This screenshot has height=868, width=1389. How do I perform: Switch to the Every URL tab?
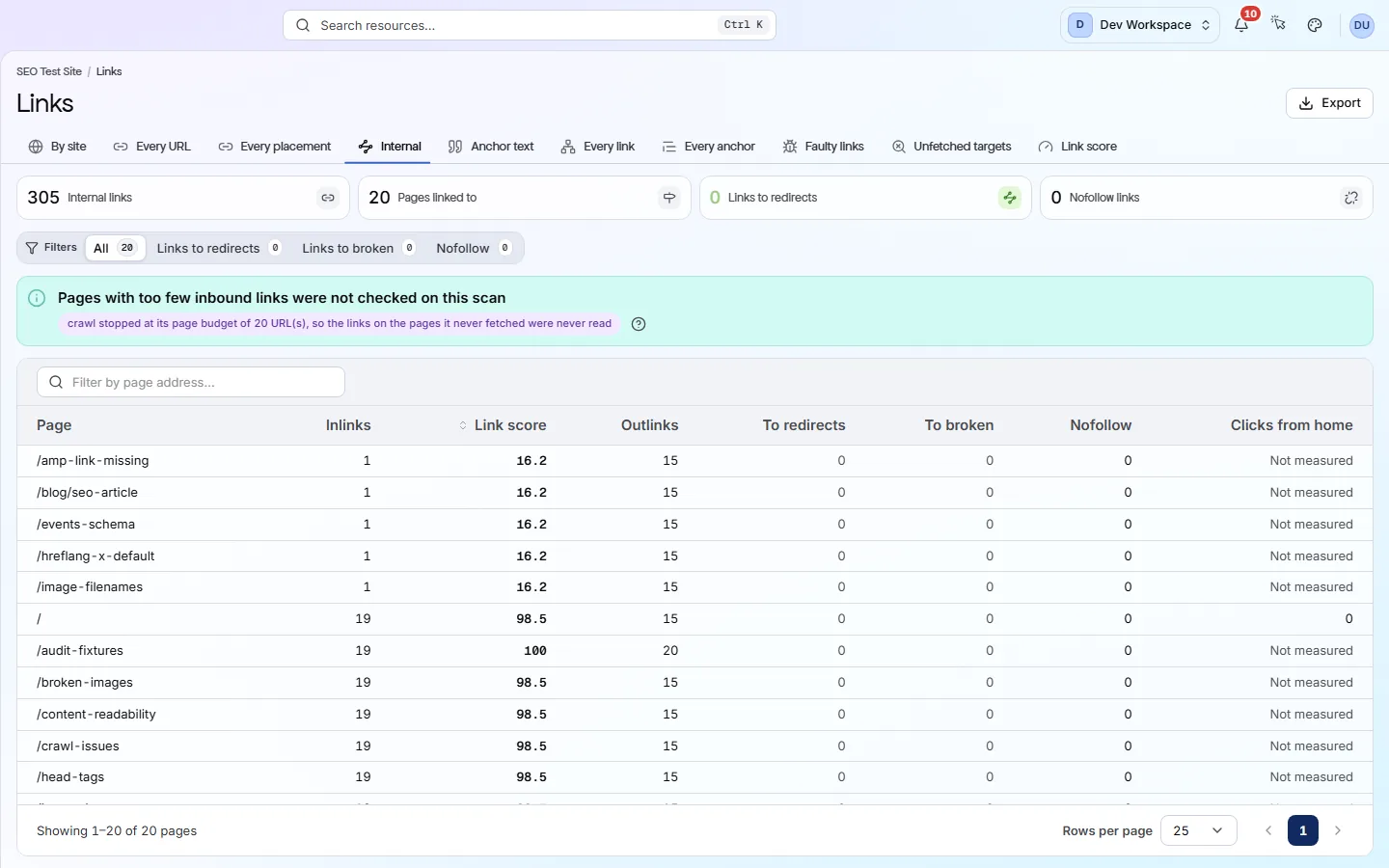(x=152, y=147)
